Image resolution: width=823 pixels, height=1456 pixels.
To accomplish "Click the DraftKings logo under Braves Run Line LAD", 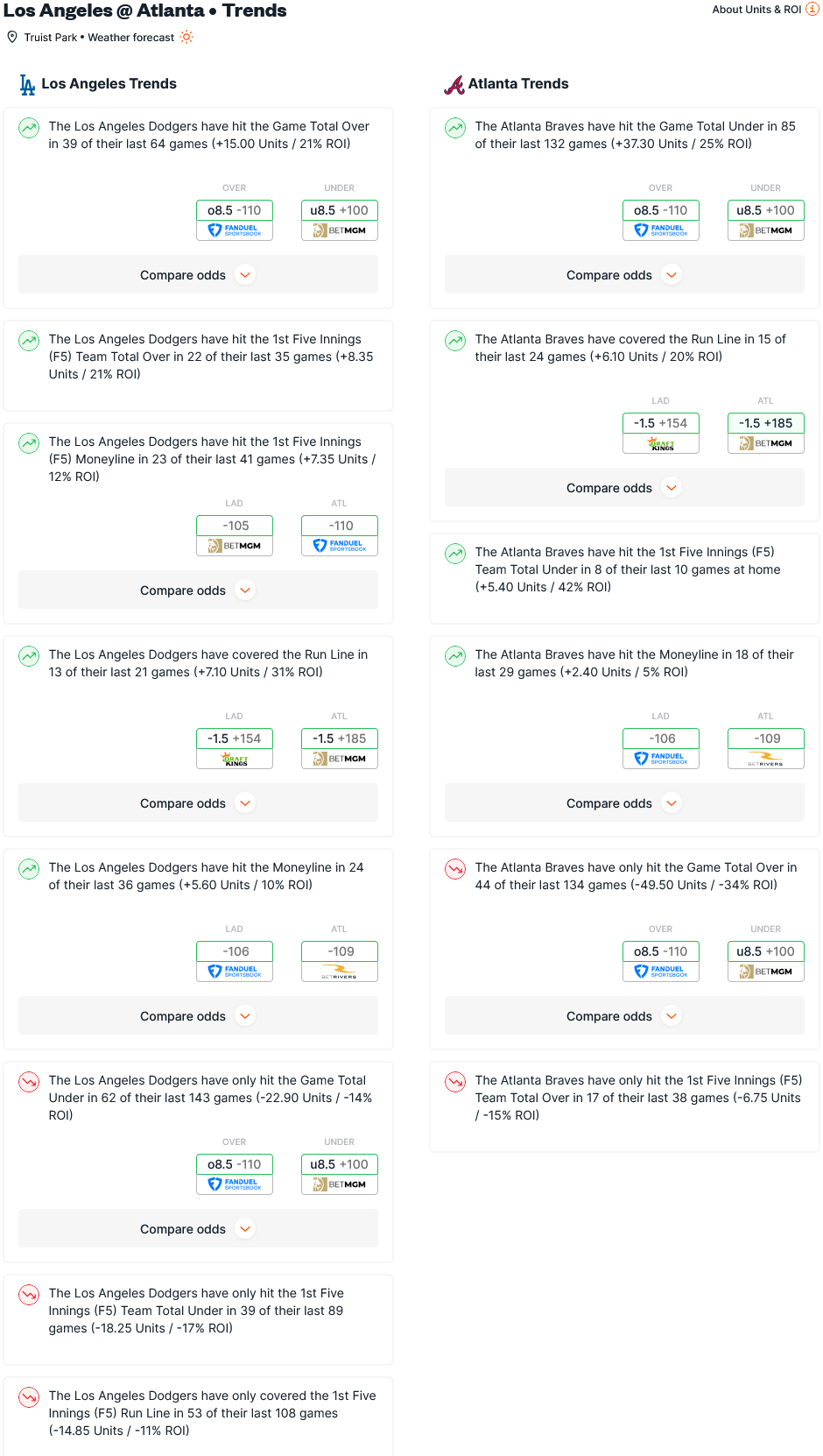I will point(661,443).
